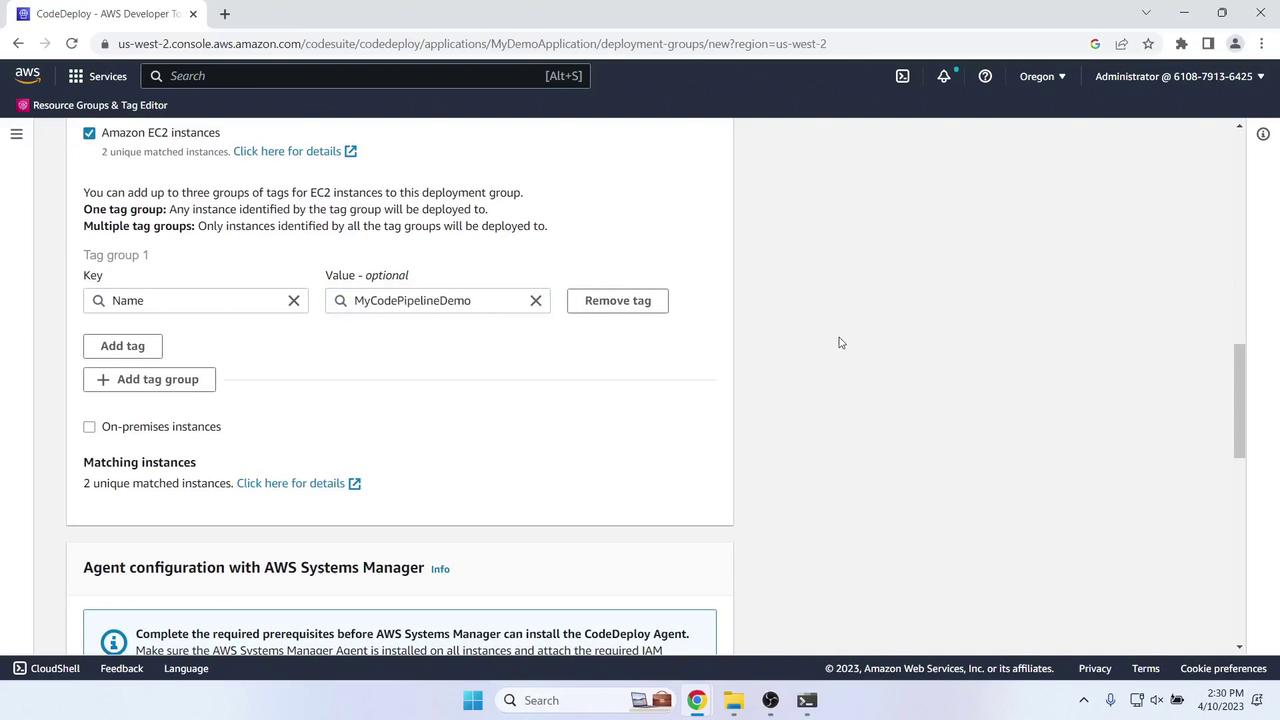Open the Services grid menu
The width and height of the screenshot is (1280, 720).
click(x=76, y=76)
